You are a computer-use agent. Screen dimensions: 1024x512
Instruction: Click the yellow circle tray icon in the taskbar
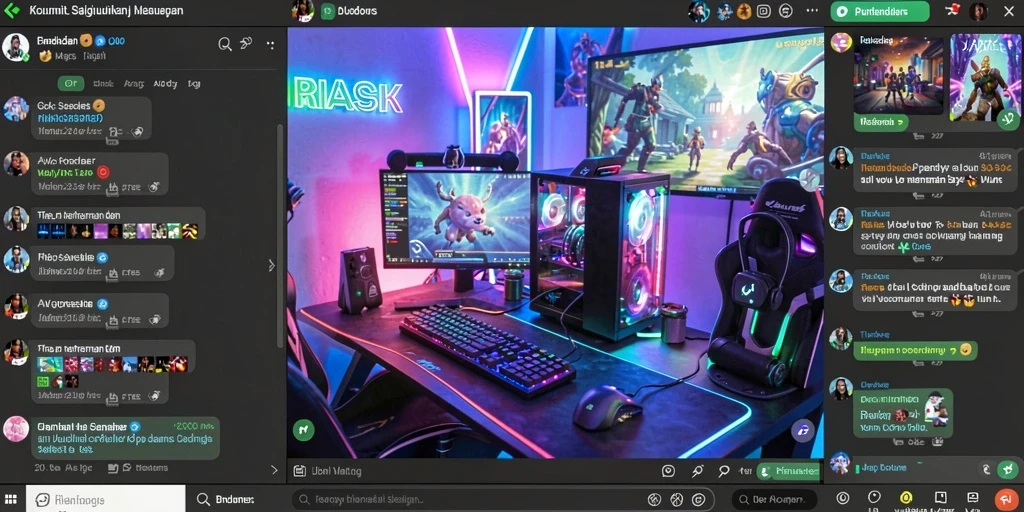[x=906, y=498]
